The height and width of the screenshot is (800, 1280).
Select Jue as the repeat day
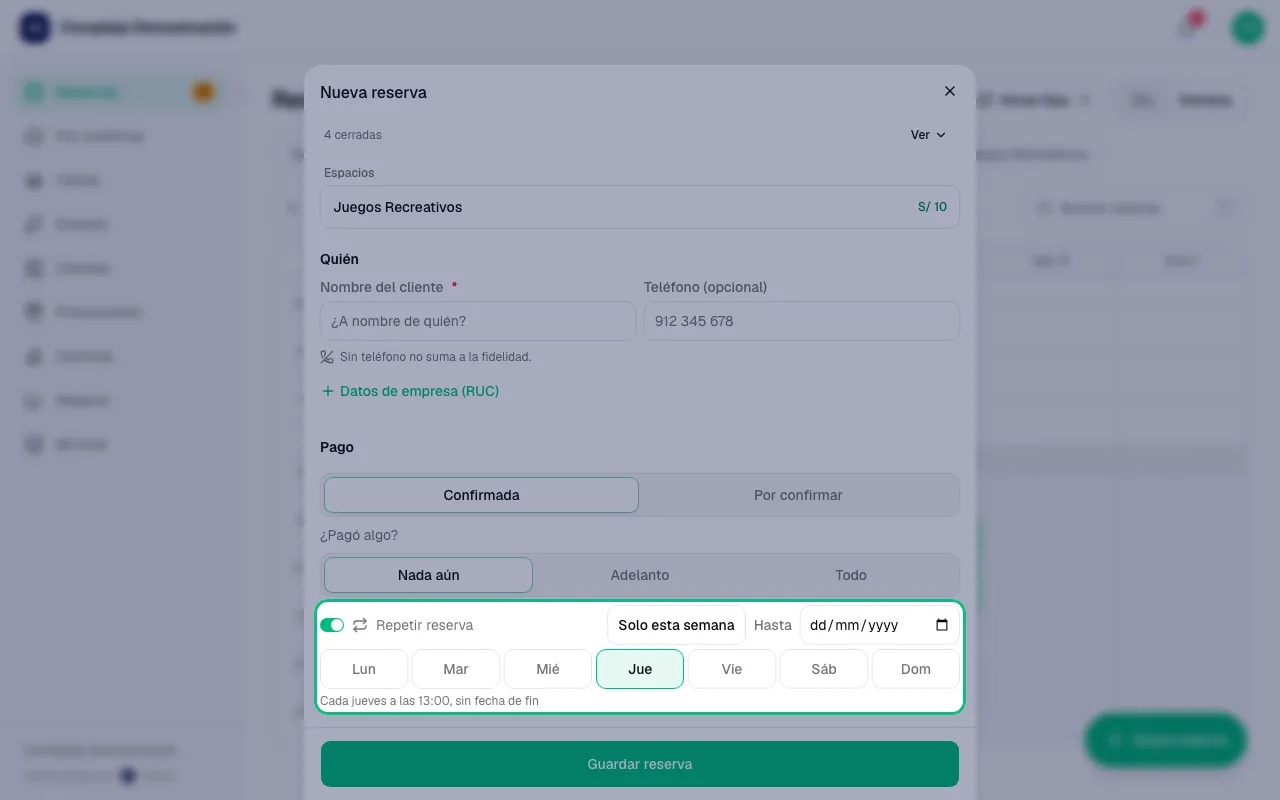(640, 669)
